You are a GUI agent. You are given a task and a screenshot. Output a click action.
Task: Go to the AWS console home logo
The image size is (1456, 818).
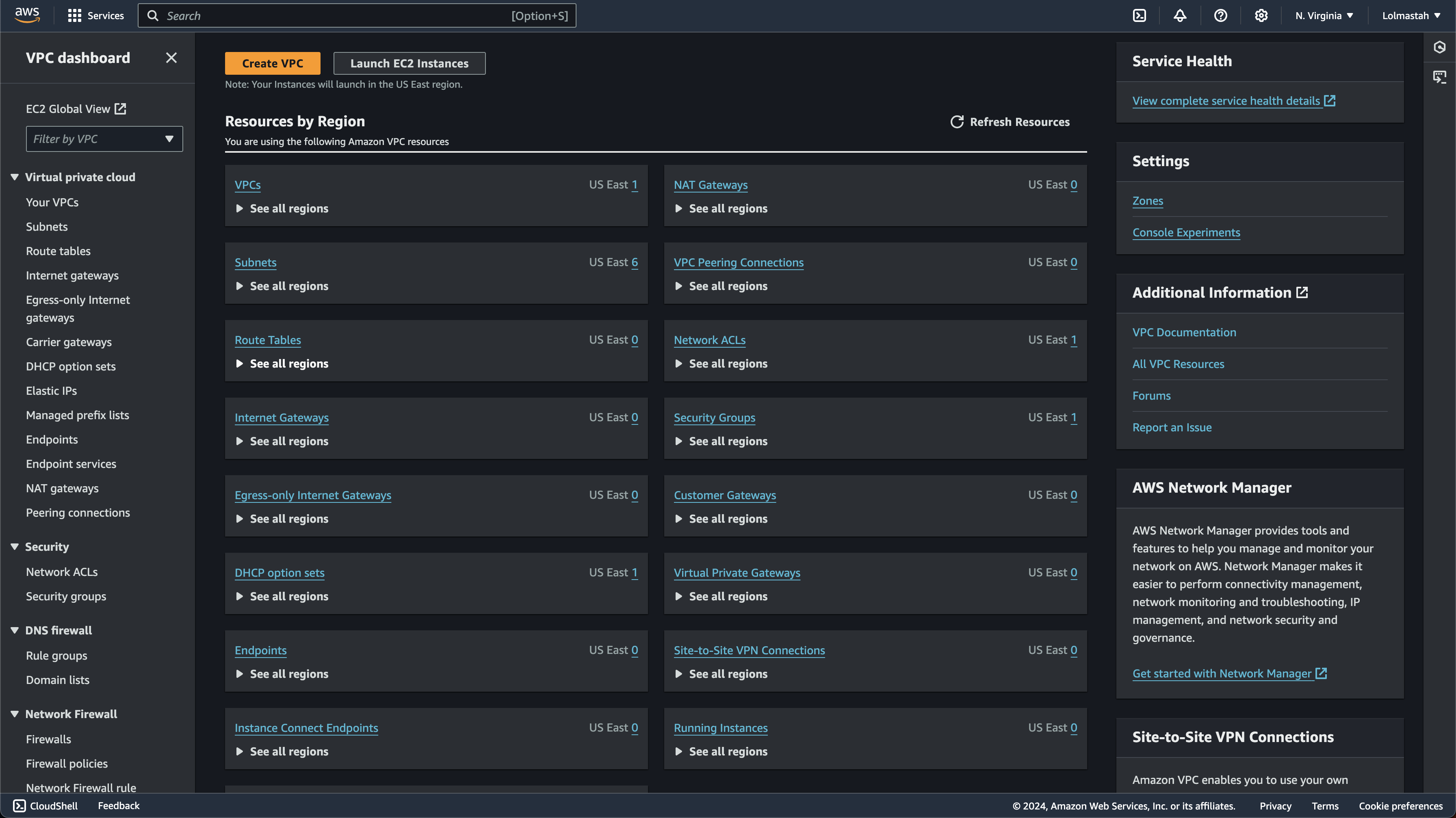coord(27,15)
